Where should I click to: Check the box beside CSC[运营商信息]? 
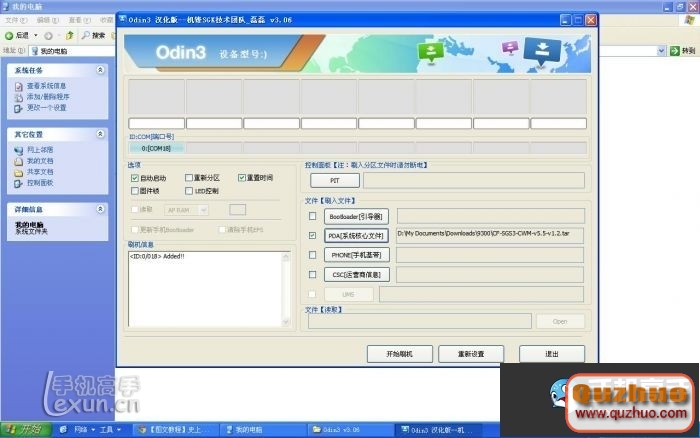312,275
